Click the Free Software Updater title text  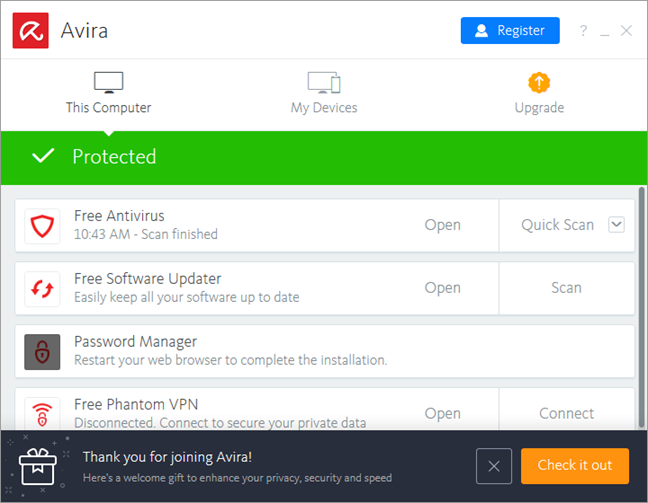pyautogui.click(x=148, y=279)
